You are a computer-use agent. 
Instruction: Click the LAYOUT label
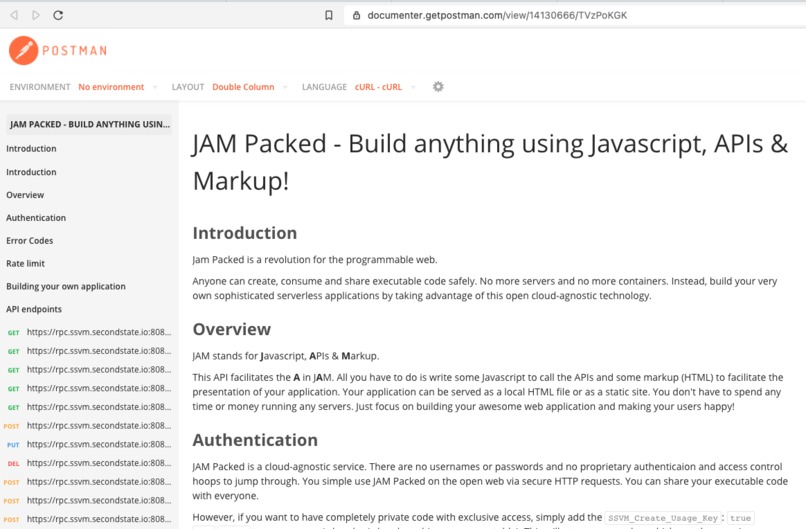[x=188, y=87]
